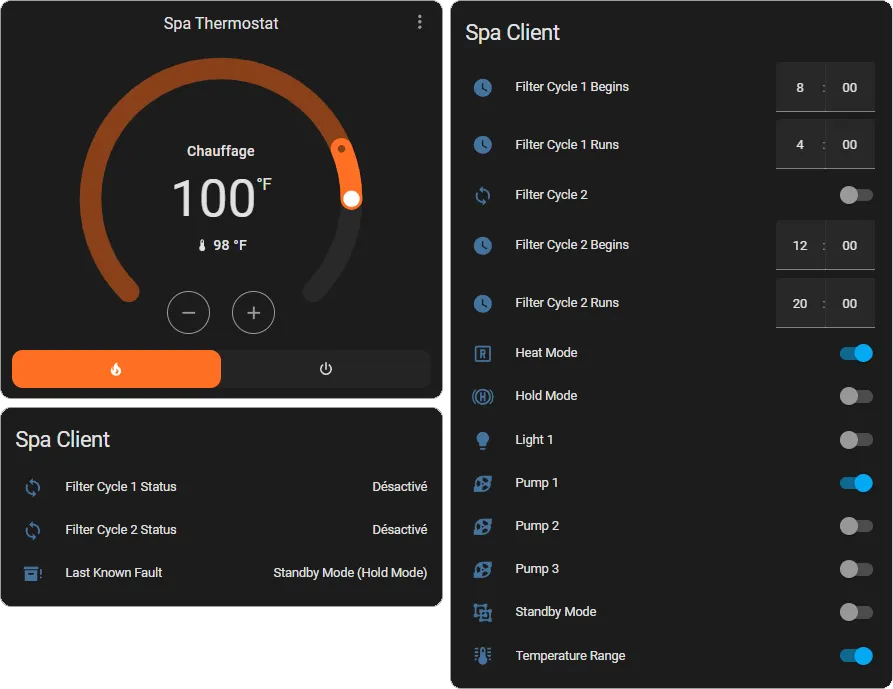Click the Last Known Fault label

(x=114, y=573)
